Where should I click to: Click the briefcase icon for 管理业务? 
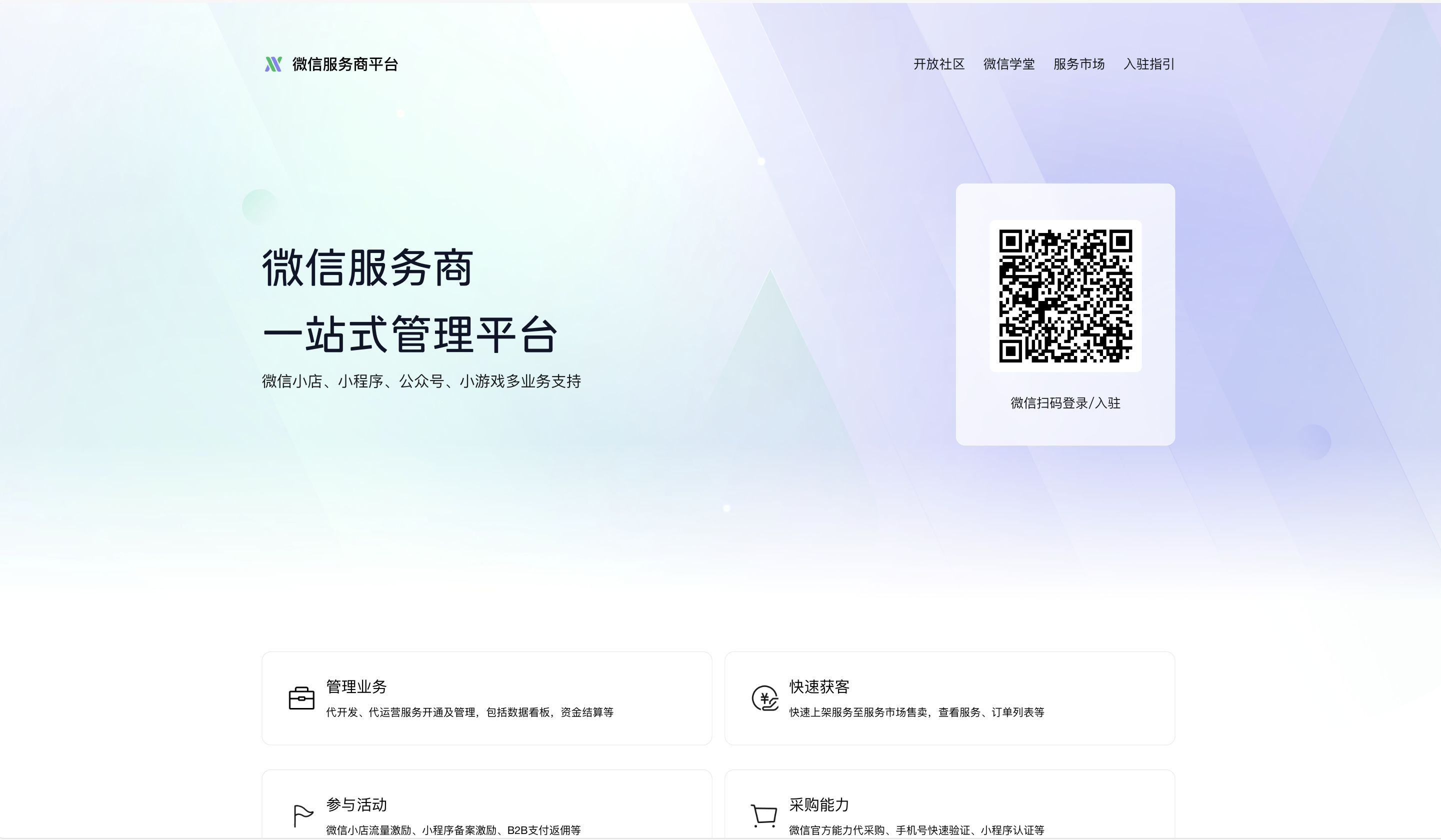[x=301, y=698]
